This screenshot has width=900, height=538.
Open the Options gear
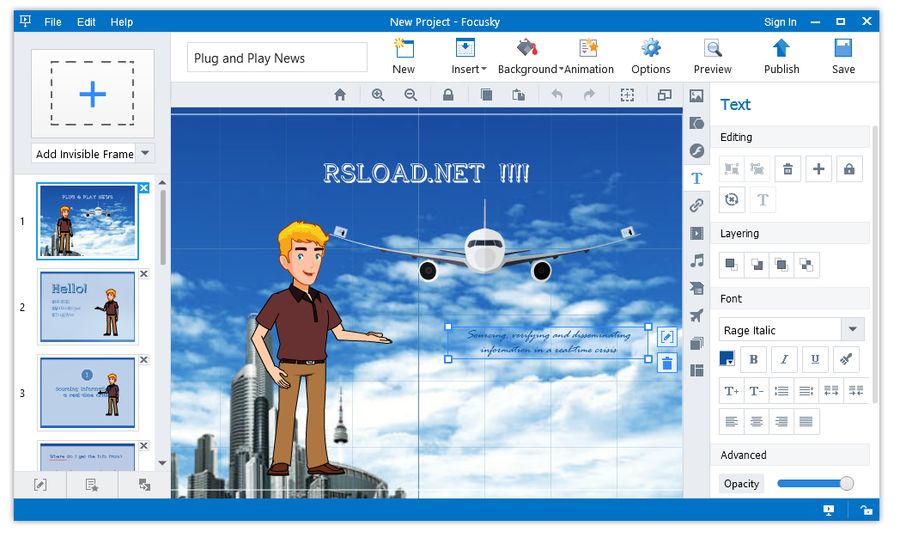point(651,56)
